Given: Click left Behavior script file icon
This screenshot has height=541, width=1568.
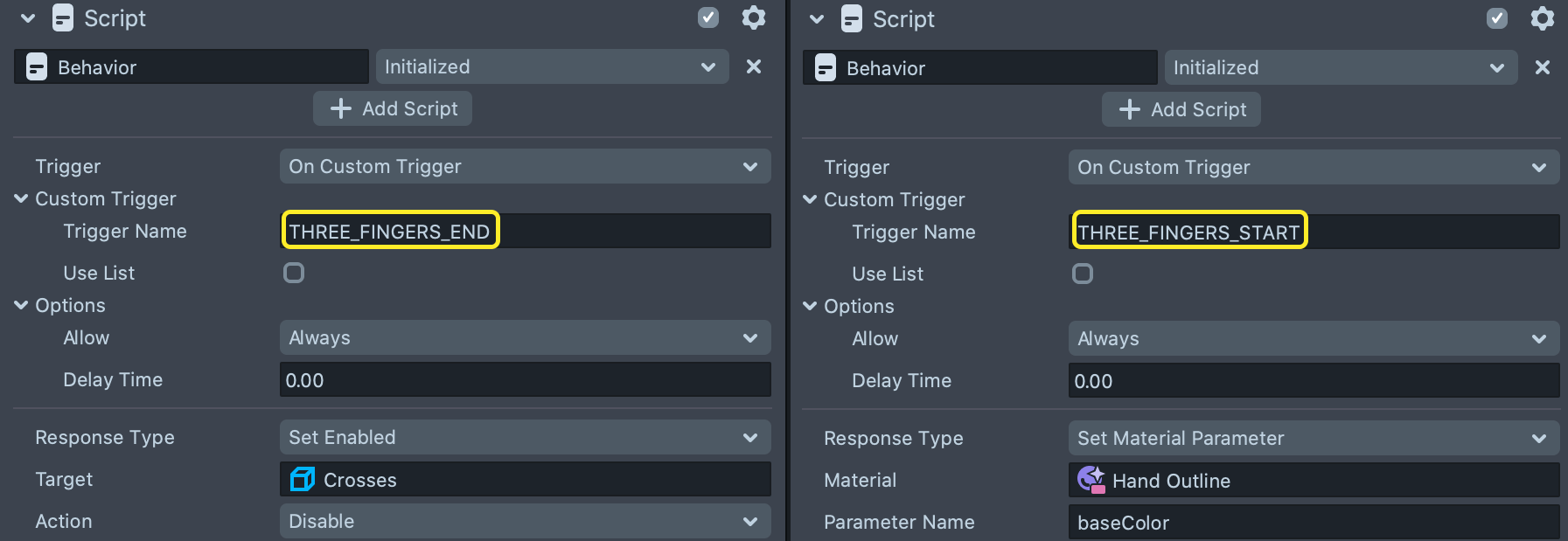Looking at the screenshot, I should click(37, 67).
